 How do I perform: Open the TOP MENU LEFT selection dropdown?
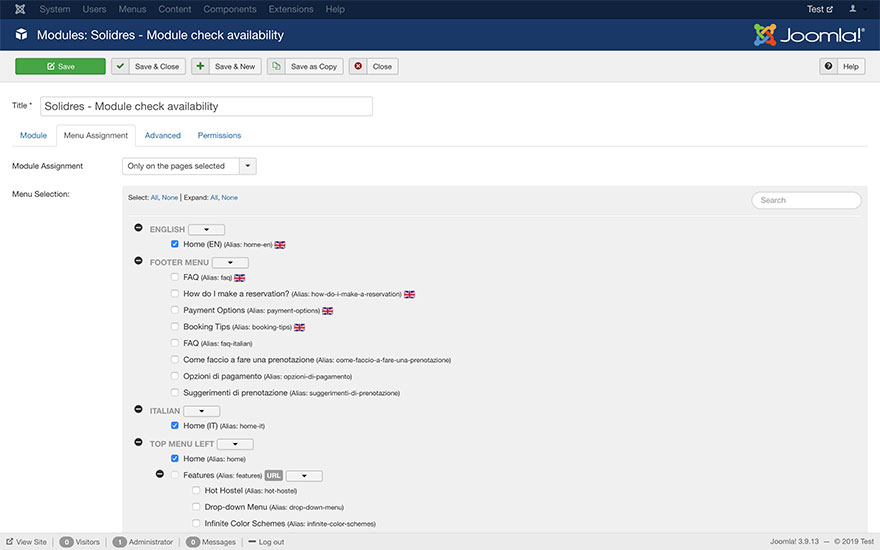235,444
